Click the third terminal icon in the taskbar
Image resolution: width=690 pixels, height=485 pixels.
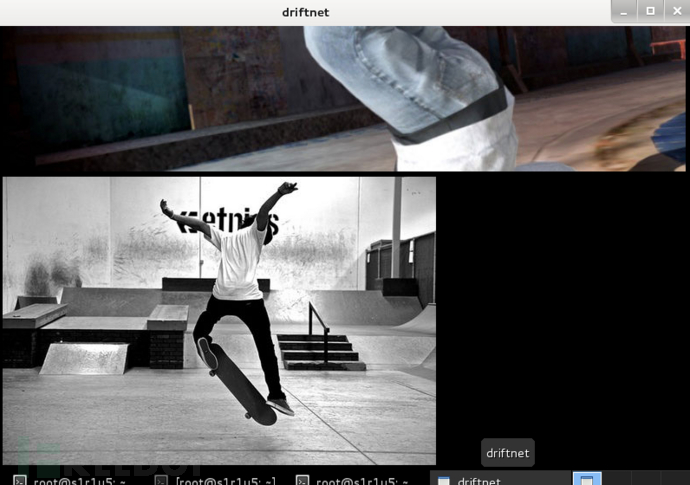tap(302, 481)
